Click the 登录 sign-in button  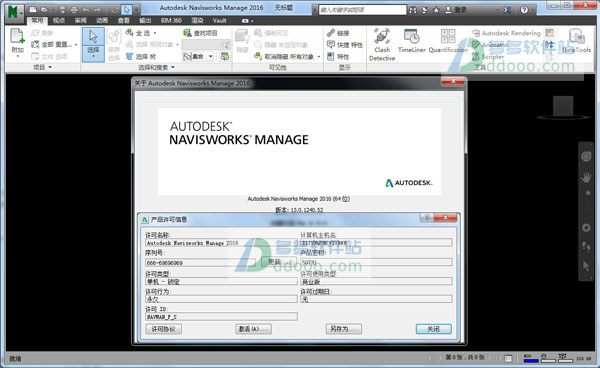(x=456, y=10)
